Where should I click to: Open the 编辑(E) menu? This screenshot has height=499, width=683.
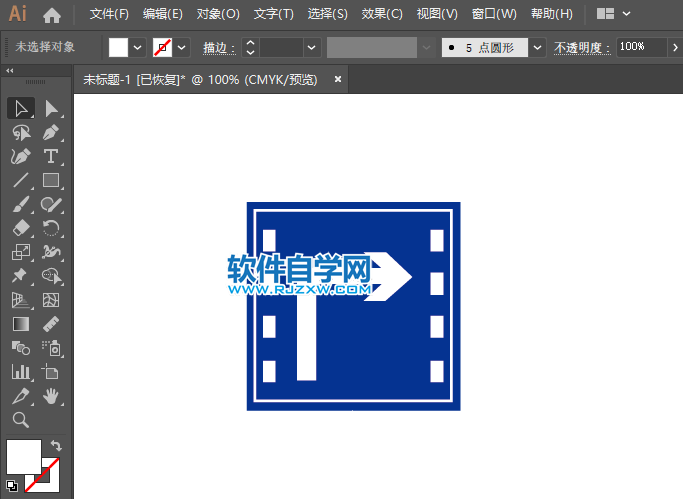tap(162, 14)
